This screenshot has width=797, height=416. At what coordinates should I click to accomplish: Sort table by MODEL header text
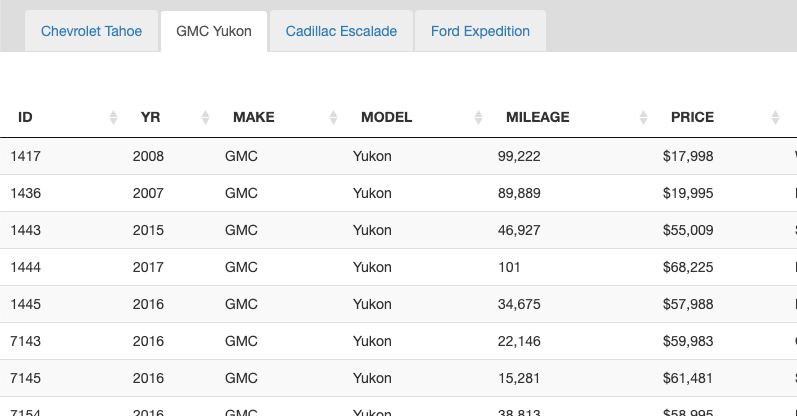pos(386,117)
